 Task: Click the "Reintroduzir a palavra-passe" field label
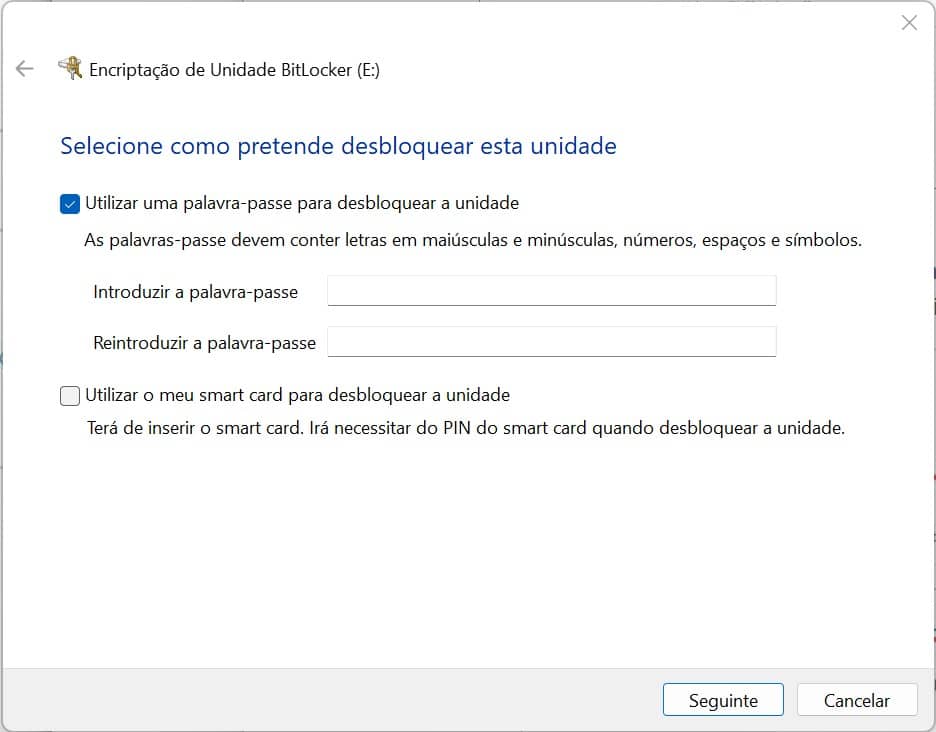coord(204,343)
